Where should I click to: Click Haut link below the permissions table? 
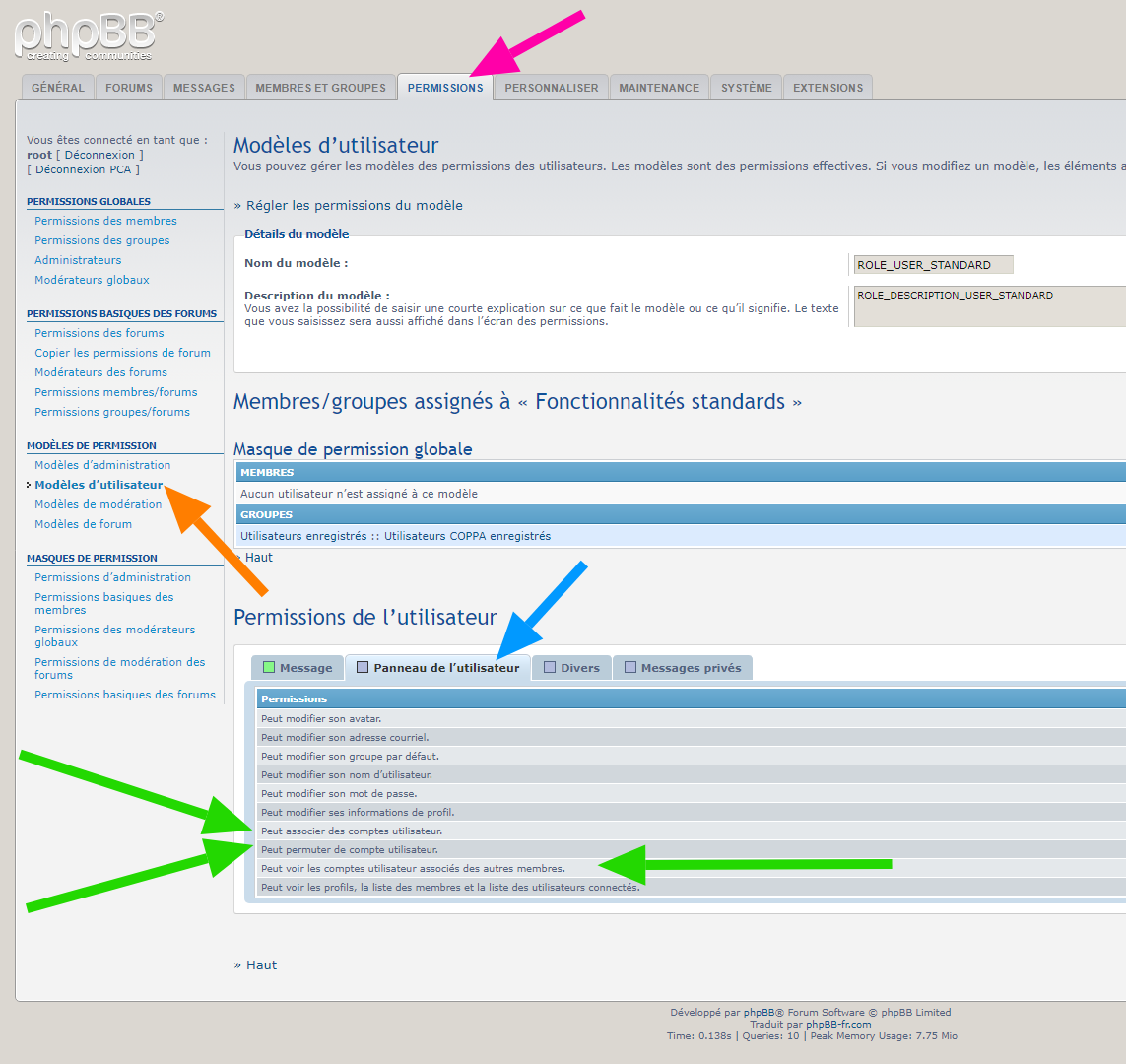pyautogui.click(x=261, y=964)
